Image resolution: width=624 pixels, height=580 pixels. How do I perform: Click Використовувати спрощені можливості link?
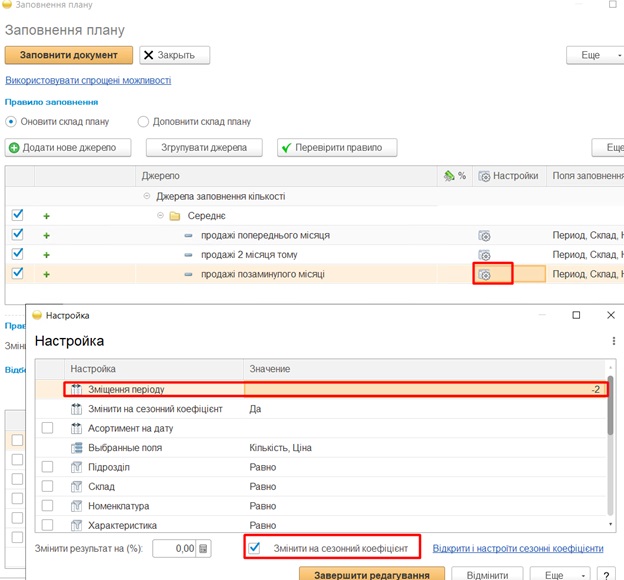pos(88,80)
